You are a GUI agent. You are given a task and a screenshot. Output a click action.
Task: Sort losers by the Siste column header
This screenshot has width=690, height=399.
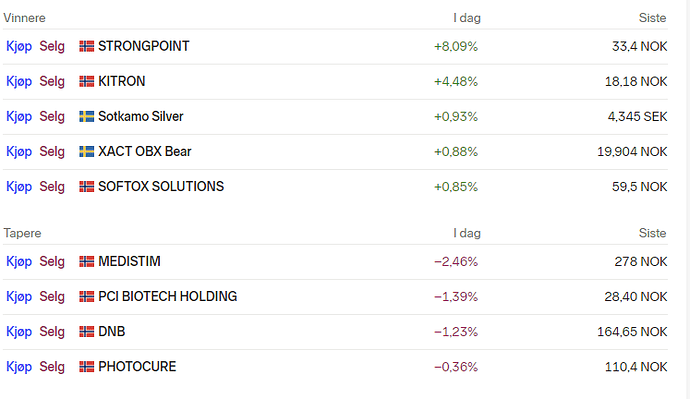click(653, 233)
